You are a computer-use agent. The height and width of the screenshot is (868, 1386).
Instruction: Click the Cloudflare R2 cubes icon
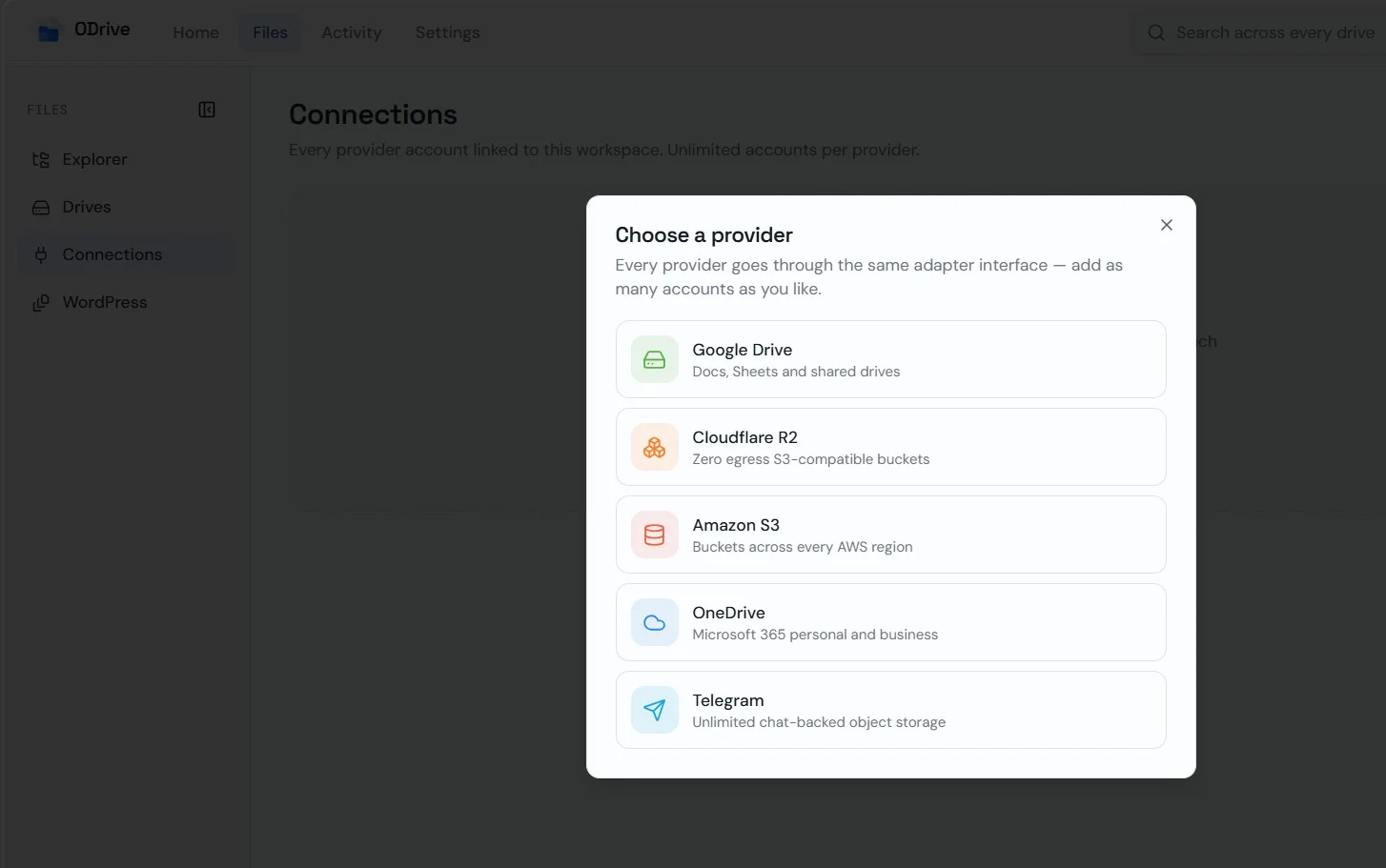[654, 447]
